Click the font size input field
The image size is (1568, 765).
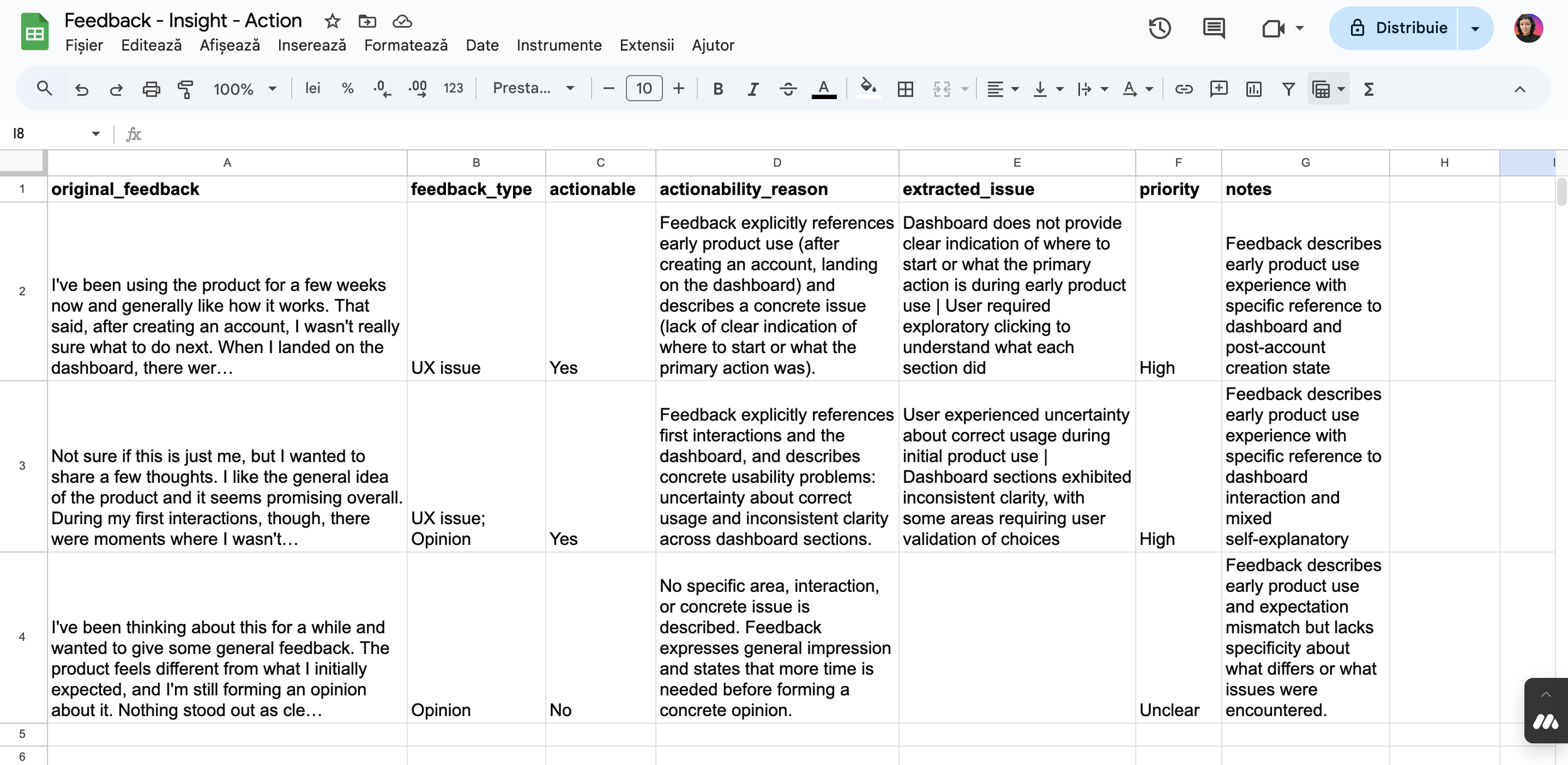tap(644, 88)
